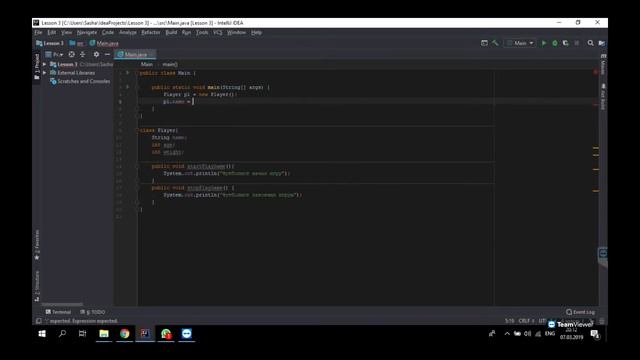Open Project Structure icon at toolbar end
Screen dimensions: 640x360
[x=602, y=43]
